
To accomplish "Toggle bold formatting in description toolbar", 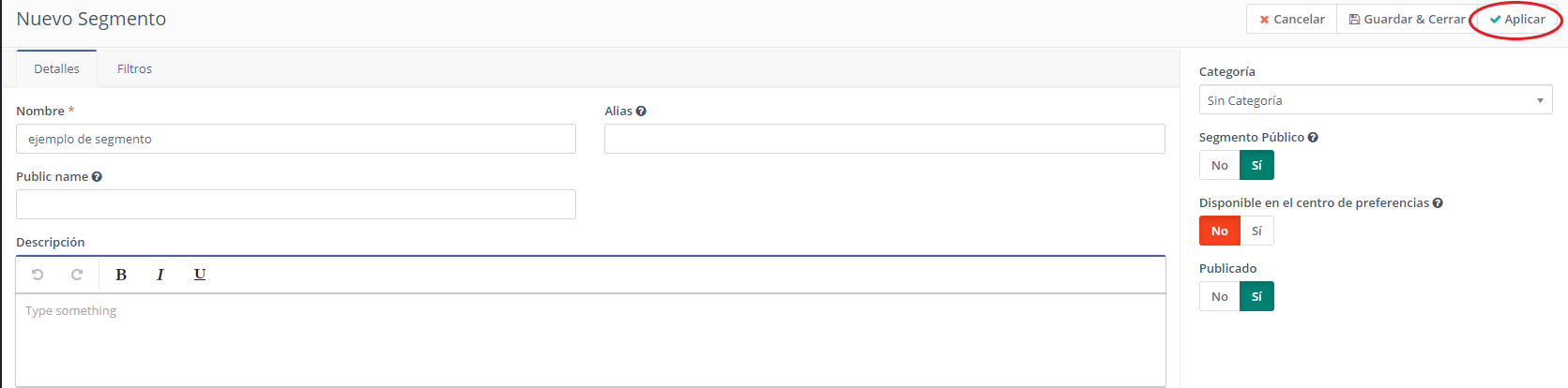I will point(121,275).
